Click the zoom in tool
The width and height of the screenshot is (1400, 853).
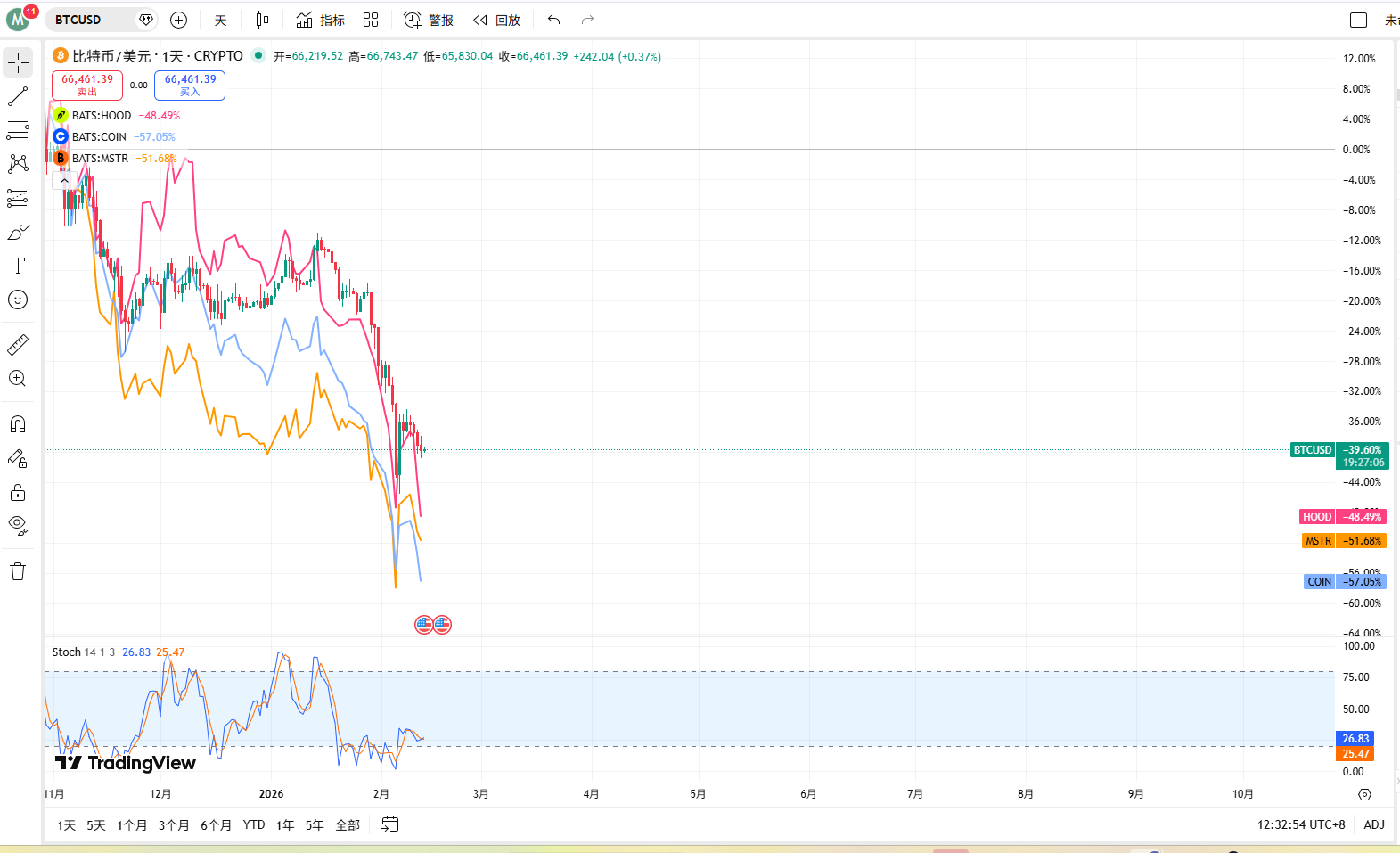click(x=18, y=379)
